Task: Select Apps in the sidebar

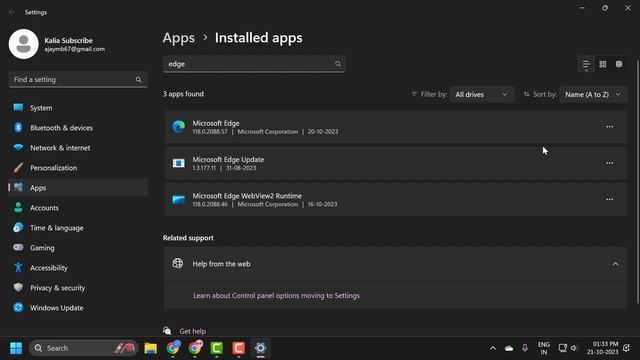Action: click(x=78, y=188)
